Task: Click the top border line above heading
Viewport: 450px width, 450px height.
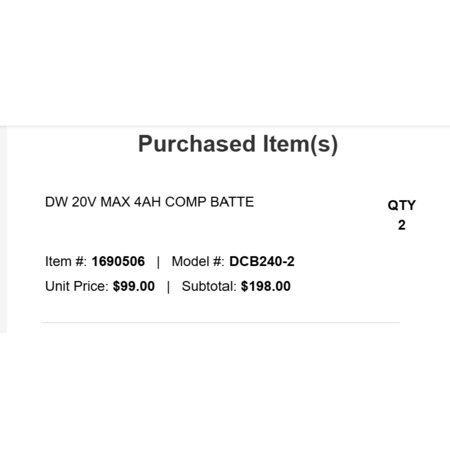Action: (x=225, y=126)
